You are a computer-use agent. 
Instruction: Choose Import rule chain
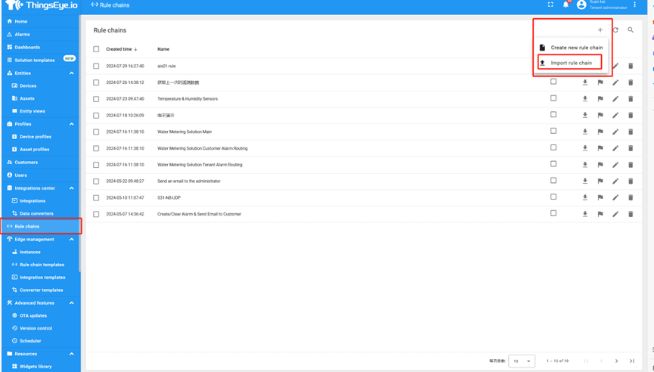click(570, 63)
